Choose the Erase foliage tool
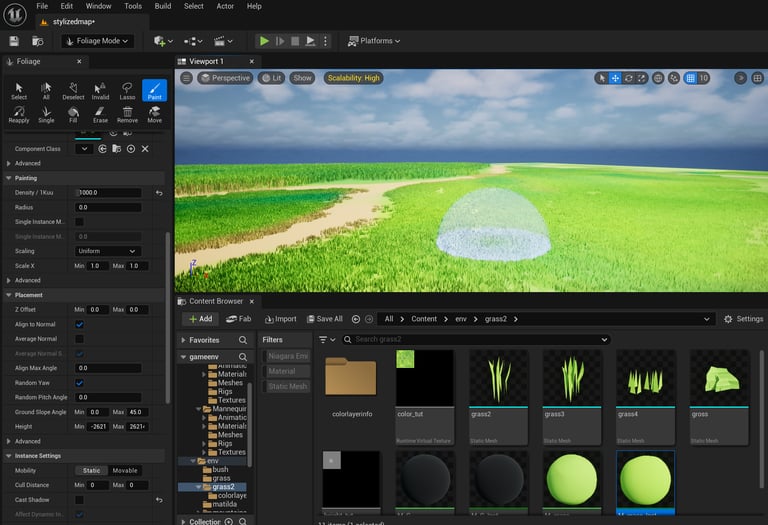768x525 pixels. [x=100, y=114]
